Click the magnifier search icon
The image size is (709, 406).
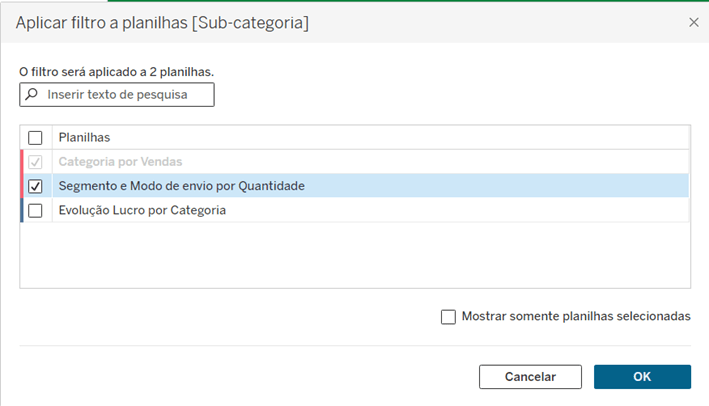pos(31,94)
